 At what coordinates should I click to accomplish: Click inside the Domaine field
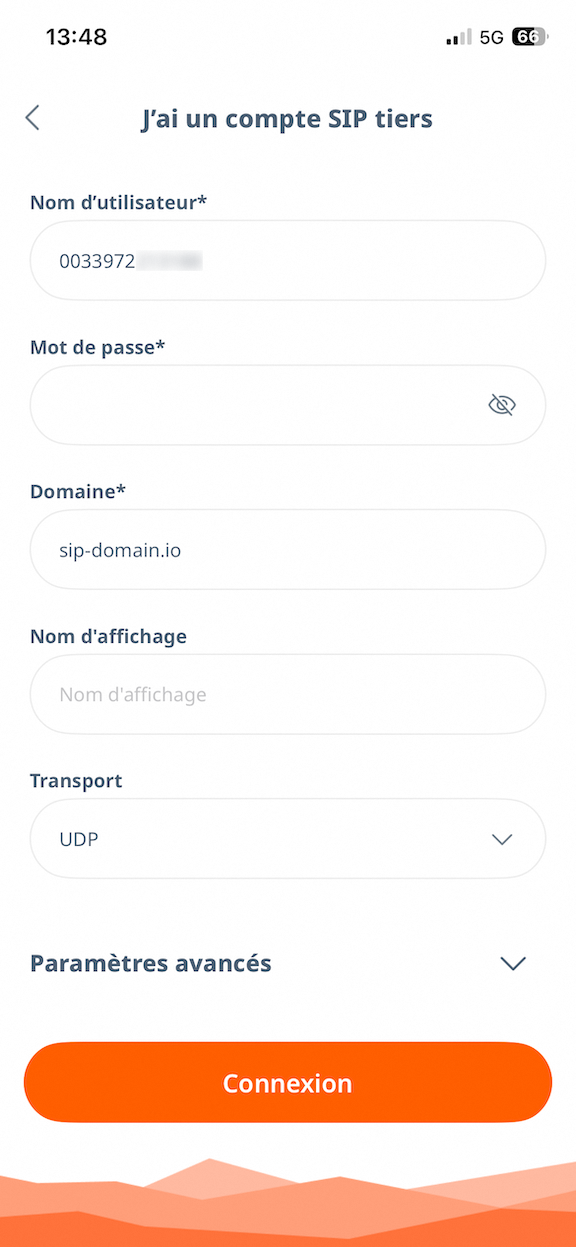288,549
